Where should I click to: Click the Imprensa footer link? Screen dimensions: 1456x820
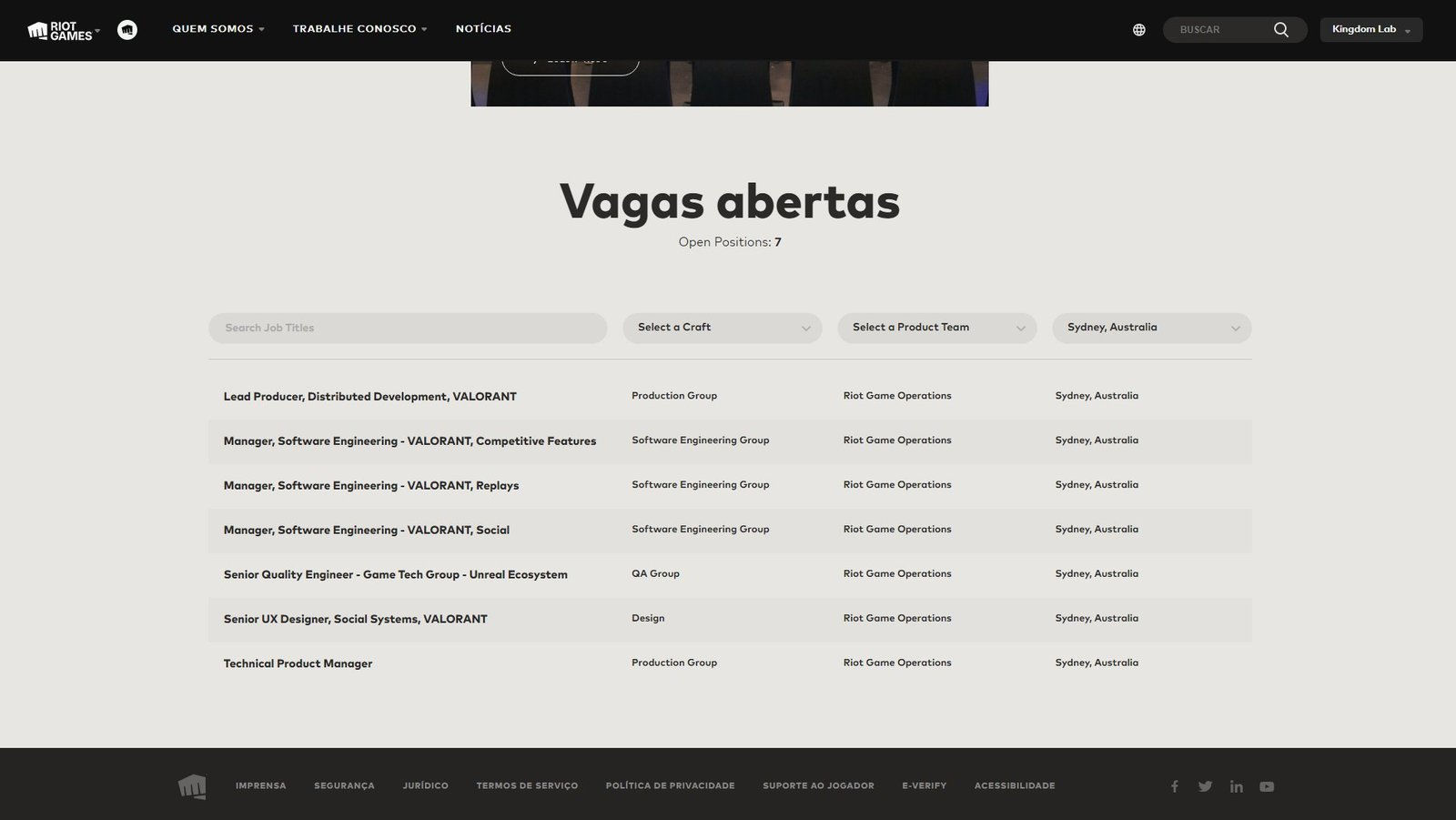[260, 786]
